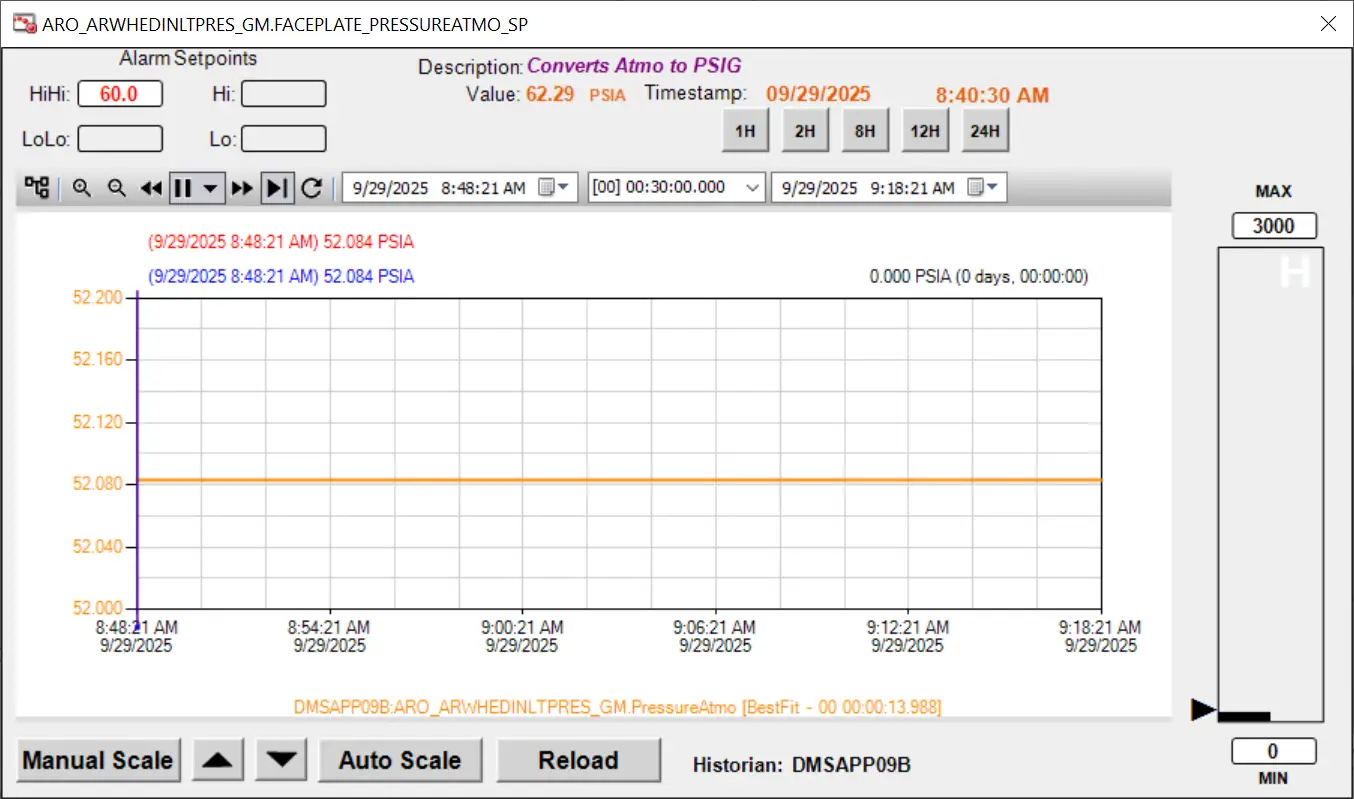The width and height of the screenshot is (1354, 799).
Task: Zoom in on the trend chart
Action: pos(82,188)
